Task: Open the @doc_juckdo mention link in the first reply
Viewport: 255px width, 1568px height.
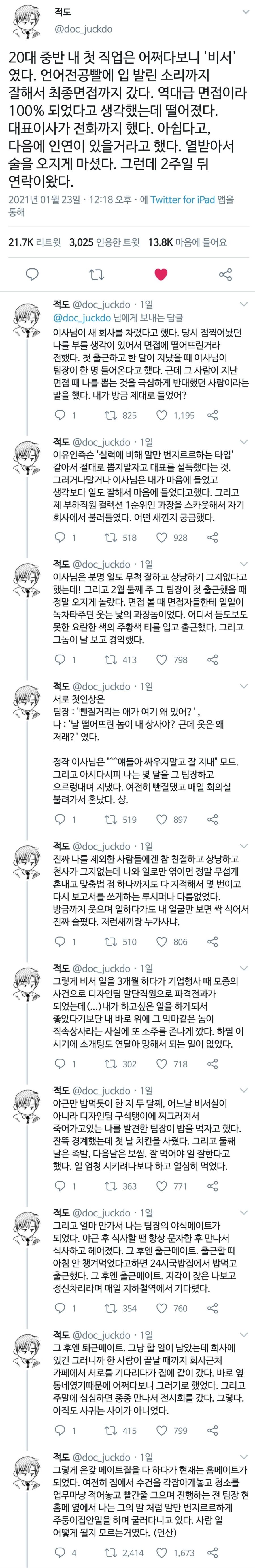Action: pos(82,318)
